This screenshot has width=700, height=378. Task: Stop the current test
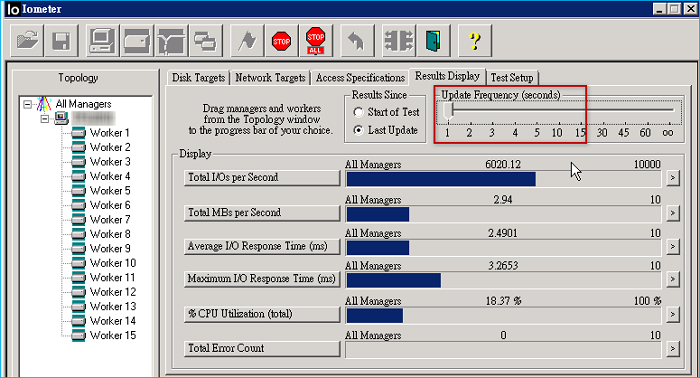click(281, 41)
